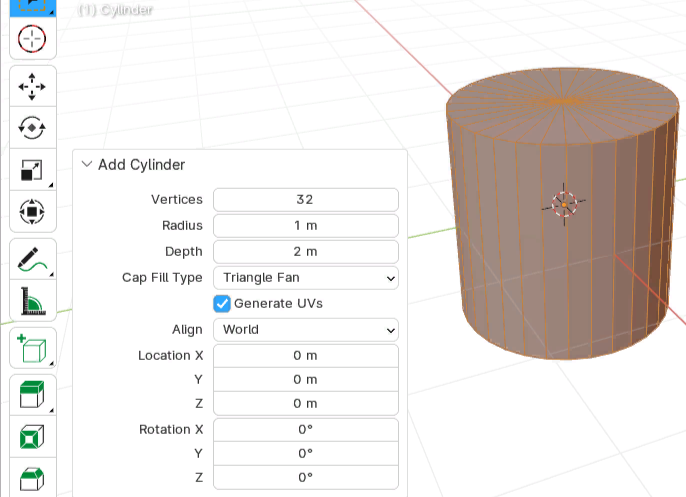Image resolution: width=686 pixels, height=497 pixels.
Task: Select the Inset Faces tool
Action: [x=33, y=437]
